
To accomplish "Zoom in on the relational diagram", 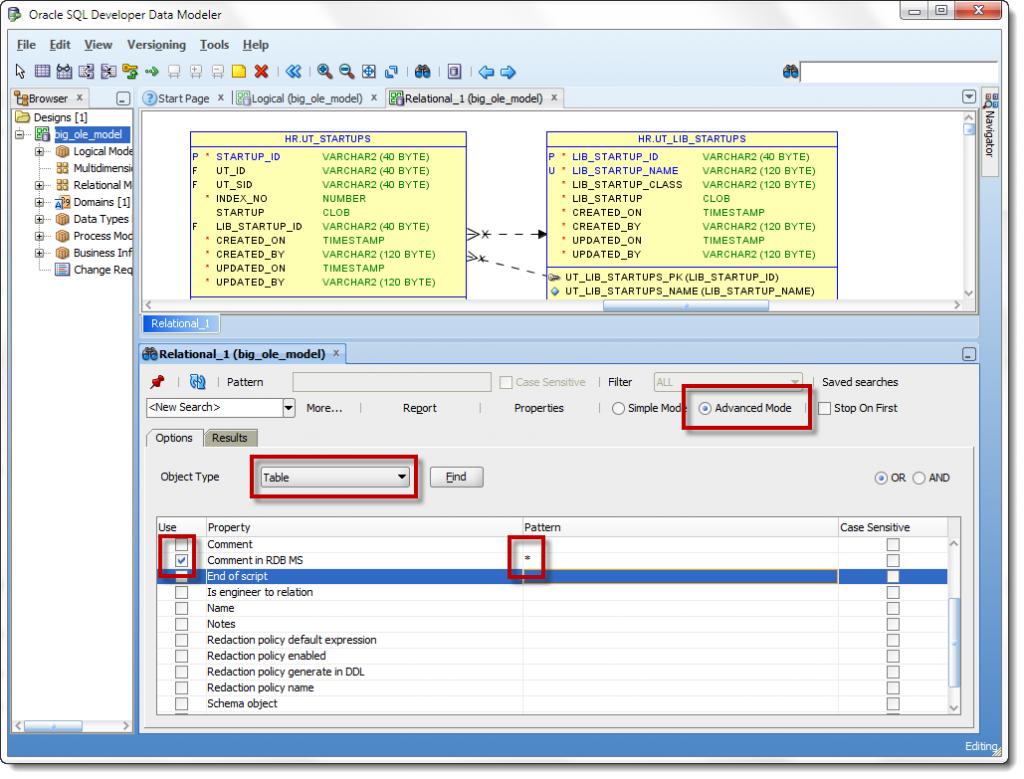I will tap(322, 71).
